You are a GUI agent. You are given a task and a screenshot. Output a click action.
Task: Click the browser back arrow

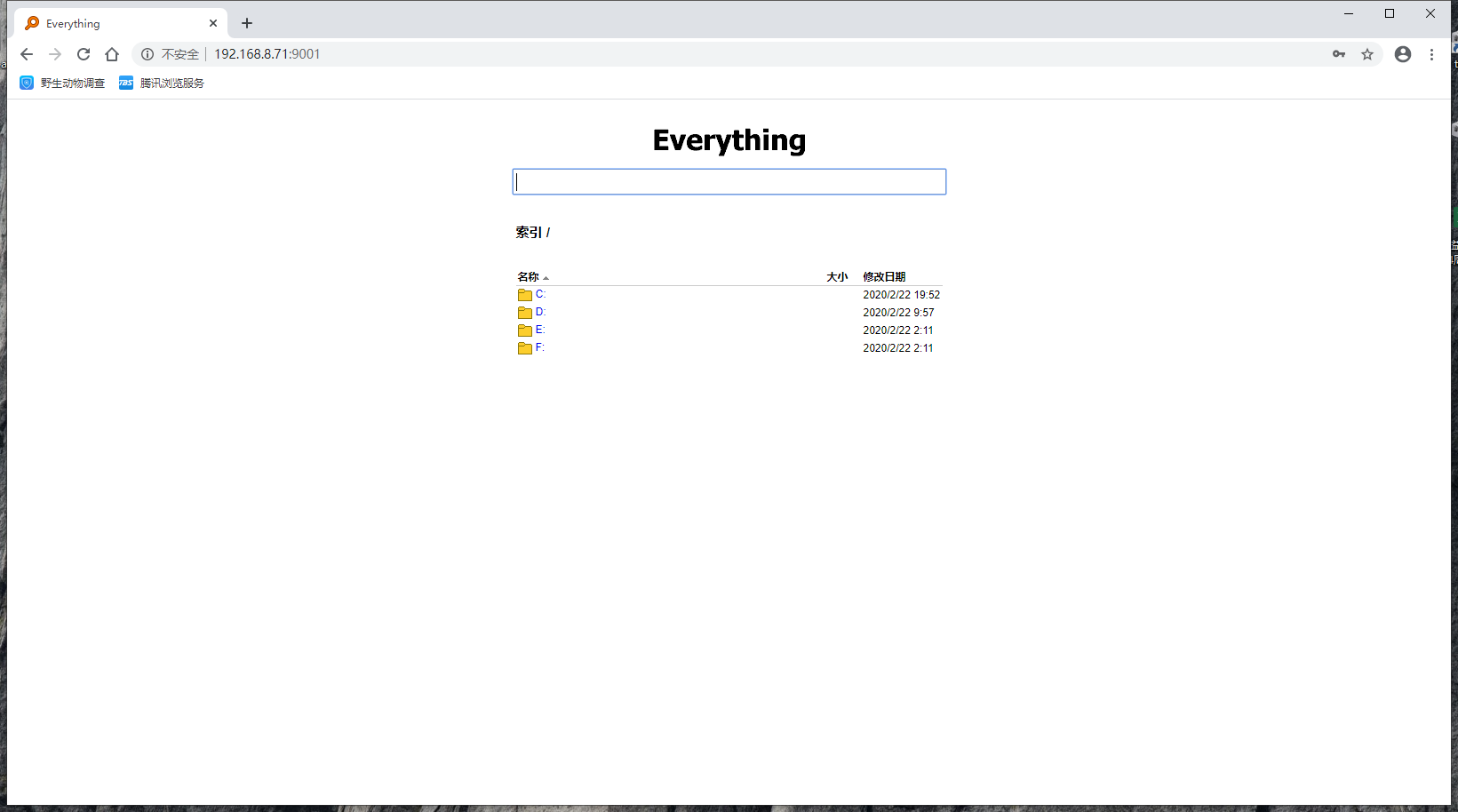27,54
